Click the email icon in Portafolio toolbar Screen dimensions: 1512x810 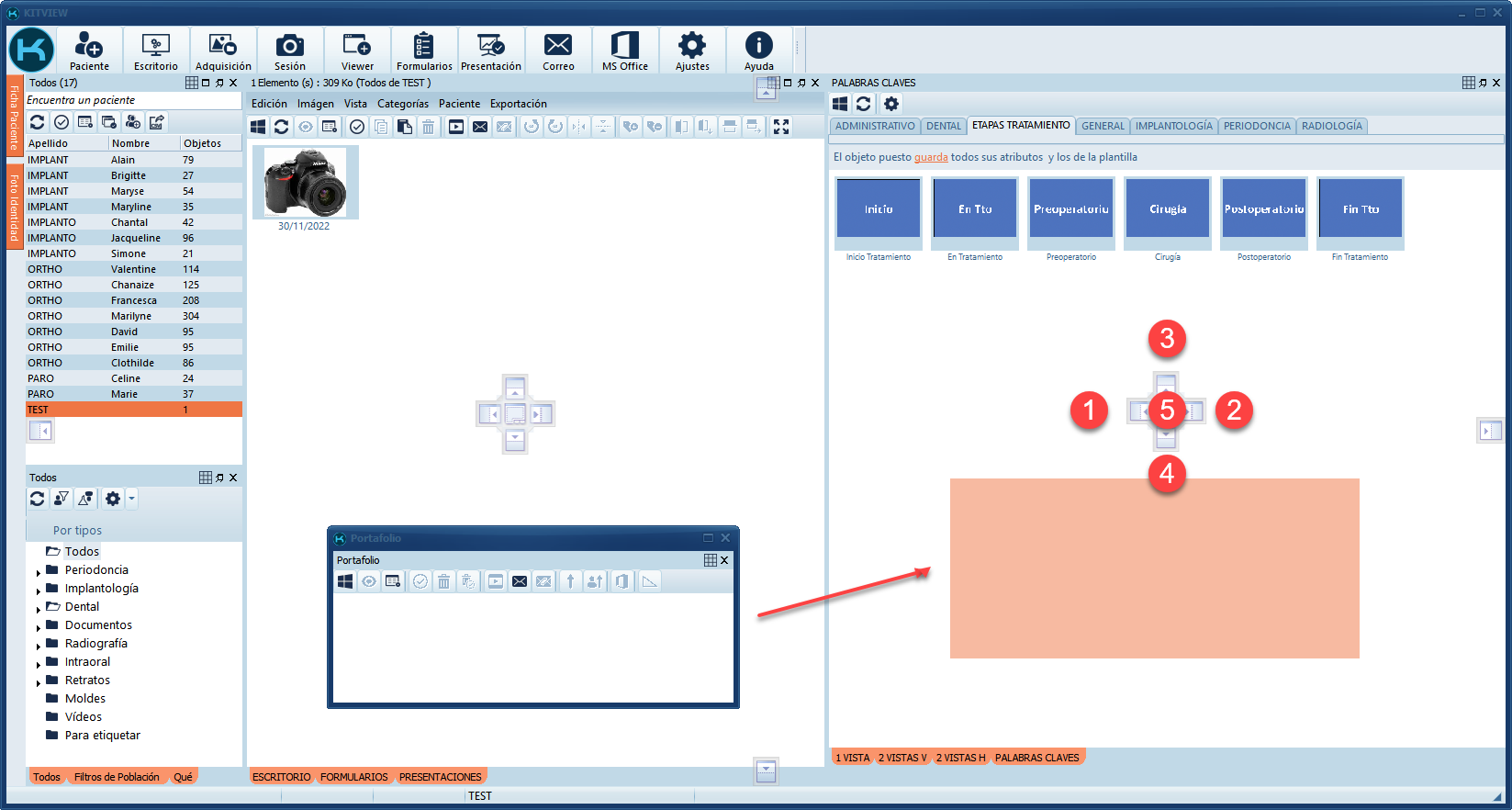coord(520,581)
